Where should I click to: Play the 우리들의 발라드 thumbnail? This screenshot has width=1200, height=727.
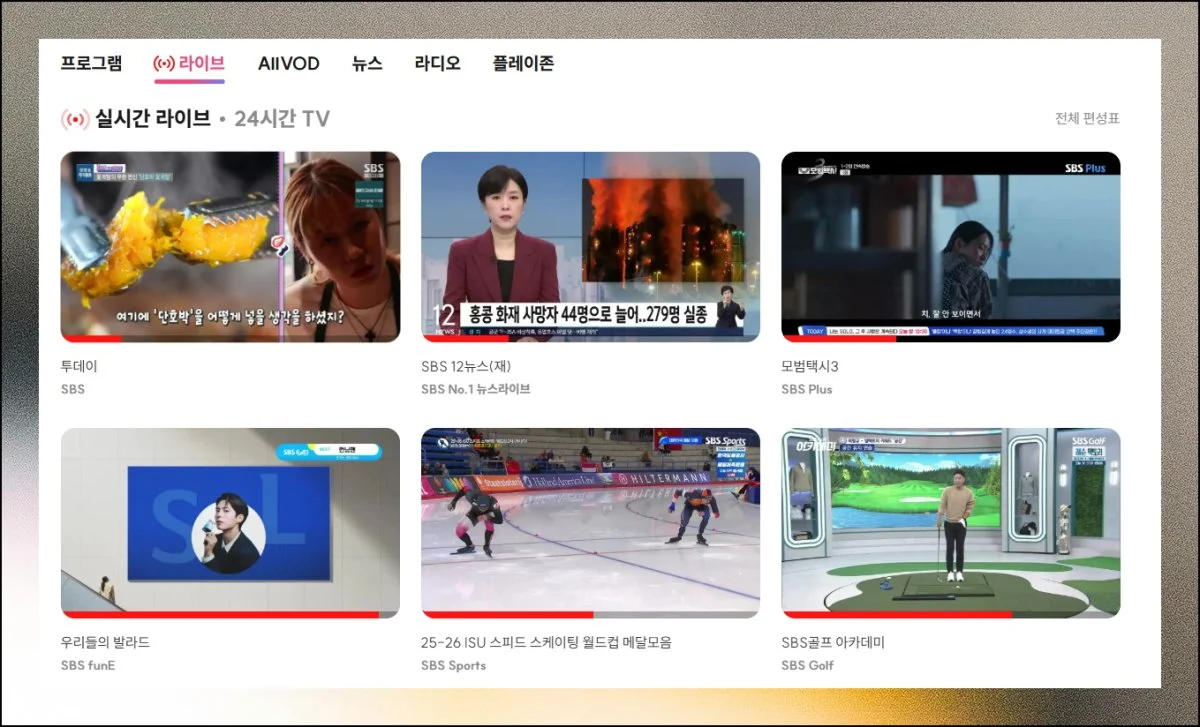pos(230,522)
